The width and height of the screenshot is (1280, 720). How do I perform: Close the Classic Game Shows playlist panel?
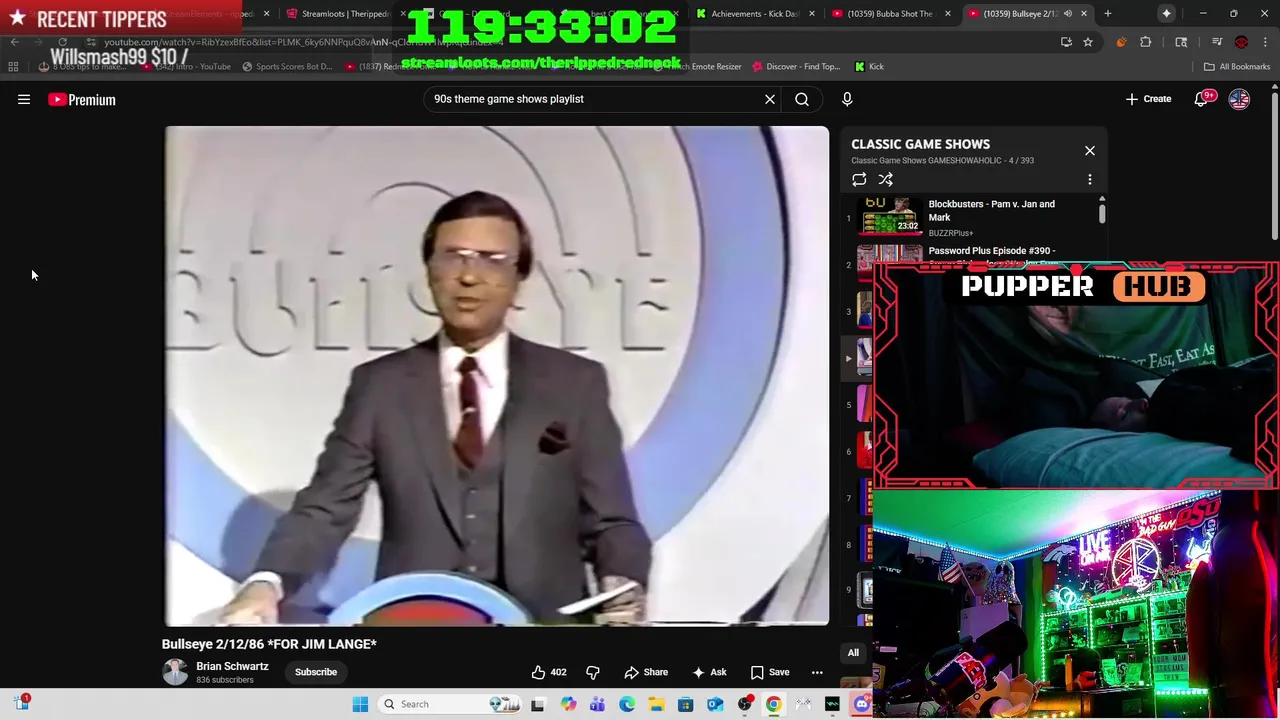pyautogui.click(x=1090, y=151)
